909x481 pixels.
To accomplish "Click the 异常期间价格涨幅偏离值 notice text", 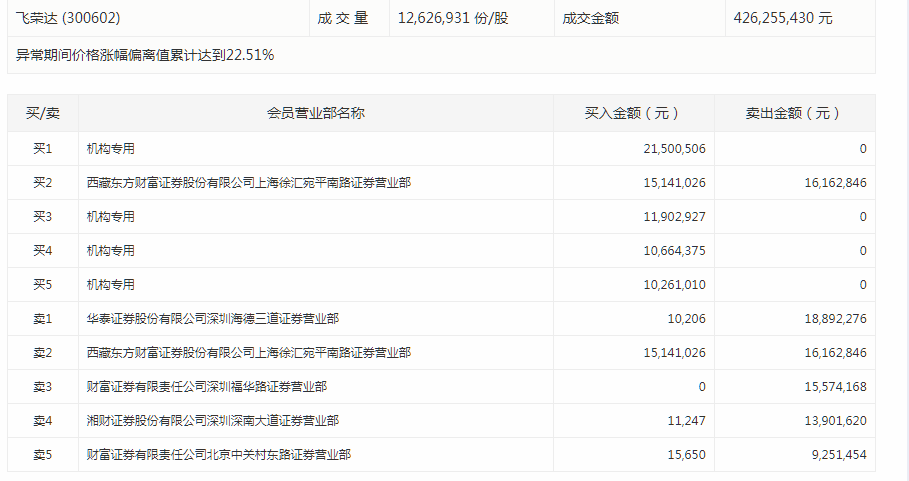I will (145, 55).
